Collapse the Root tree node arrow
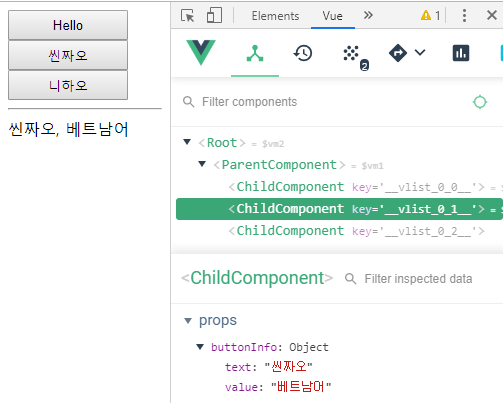Viewport: 503px width, 403px height. tap(187, 142)
